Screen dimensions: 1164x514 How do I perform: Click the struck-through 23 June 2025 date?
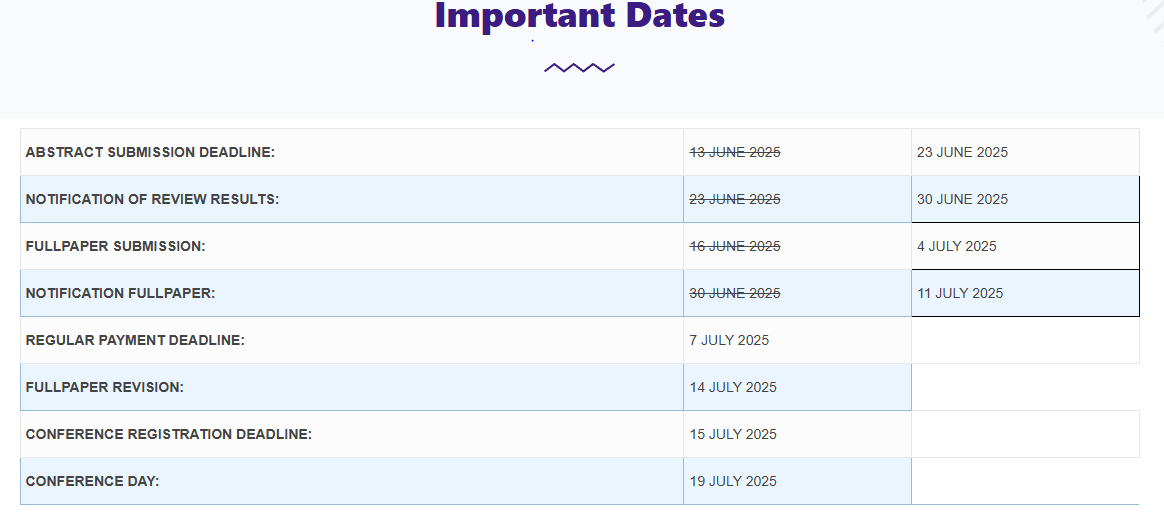pyautogui.click(x=735, y=199)
